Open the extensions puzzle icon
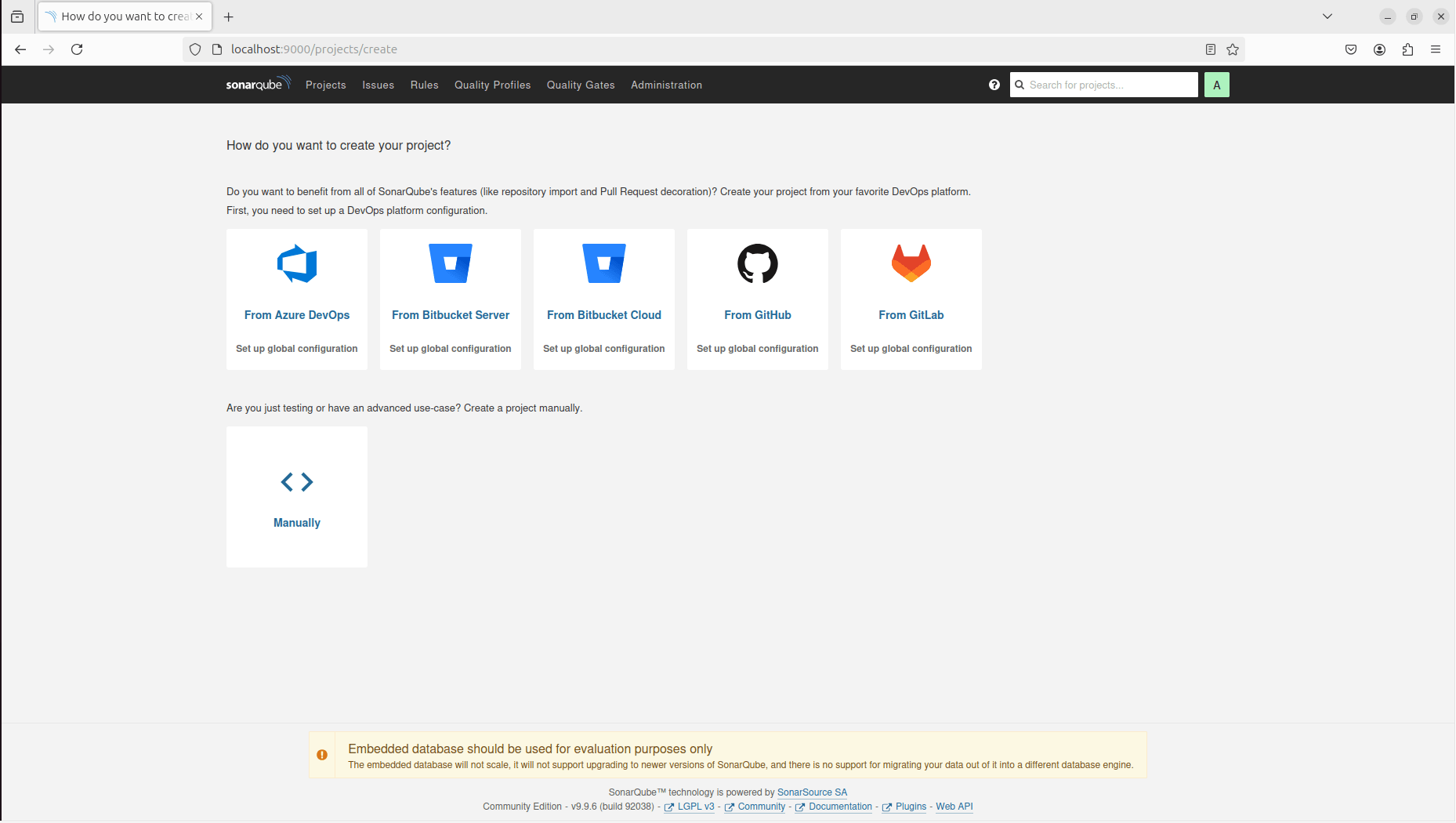The height and width of the screenshot is (823, 1456). 1407,49
